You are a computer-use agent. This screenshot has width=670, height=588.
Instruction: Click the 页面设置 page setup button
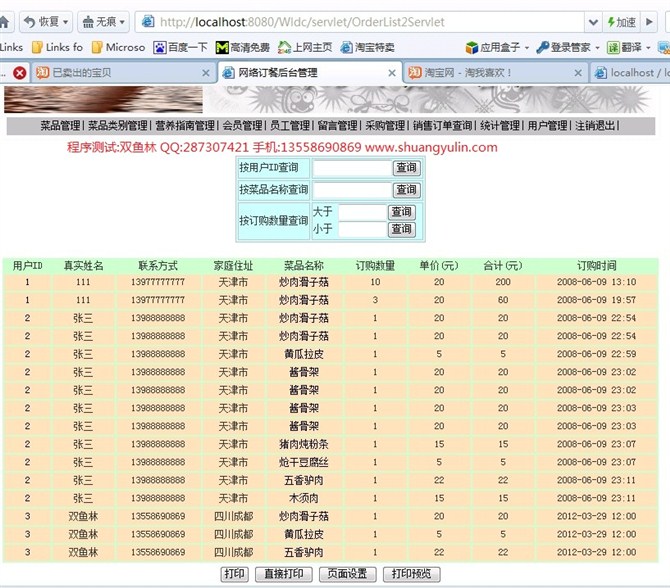[x=347, y=574]
